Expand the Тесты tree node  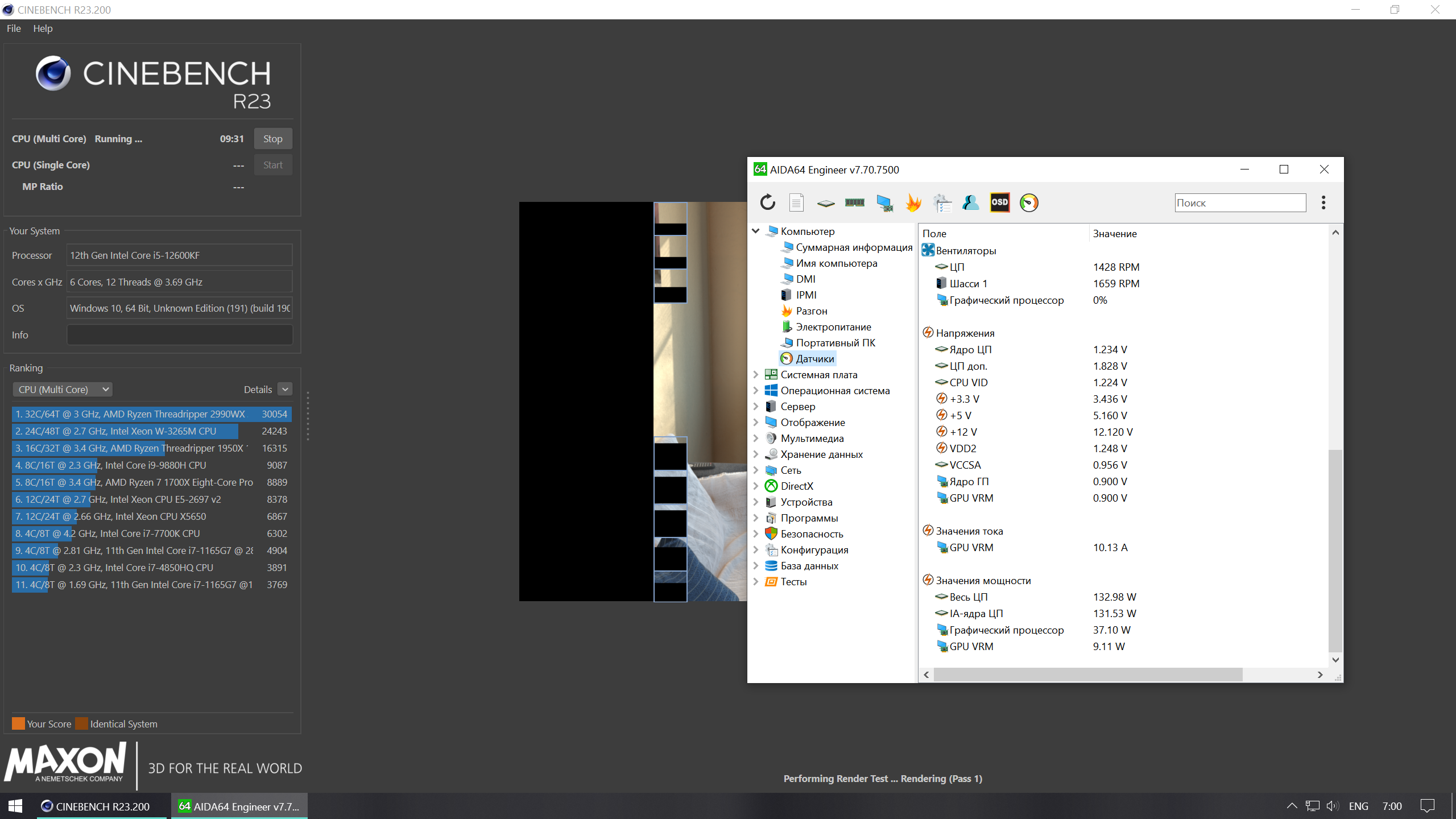[x=756, y=582]
